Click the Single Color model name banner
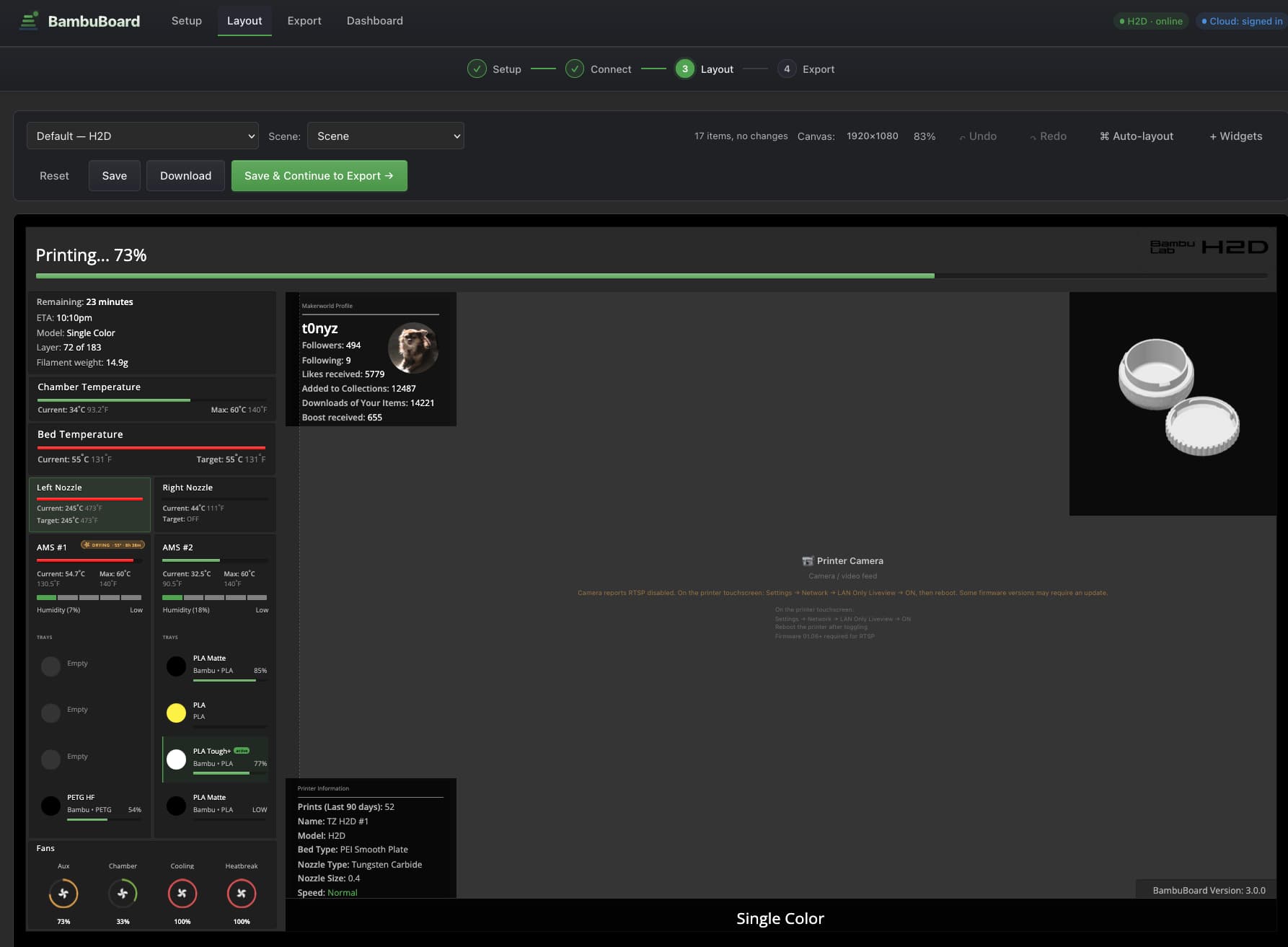The height and width of the screenshot is (947, 1288). (x=780, y=919)
